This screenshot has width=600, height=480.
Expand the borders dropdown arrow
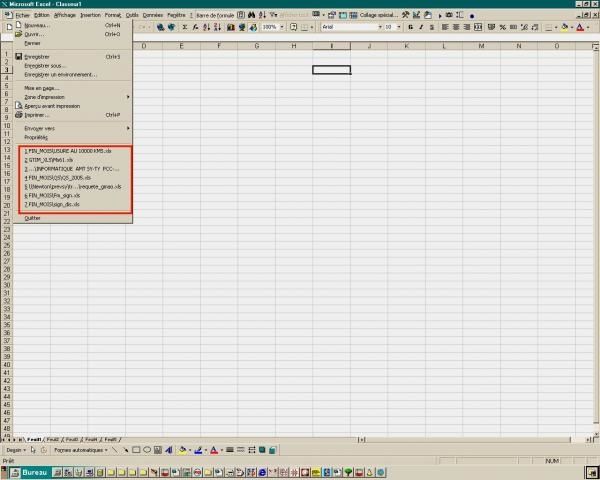tap(556, 27)
